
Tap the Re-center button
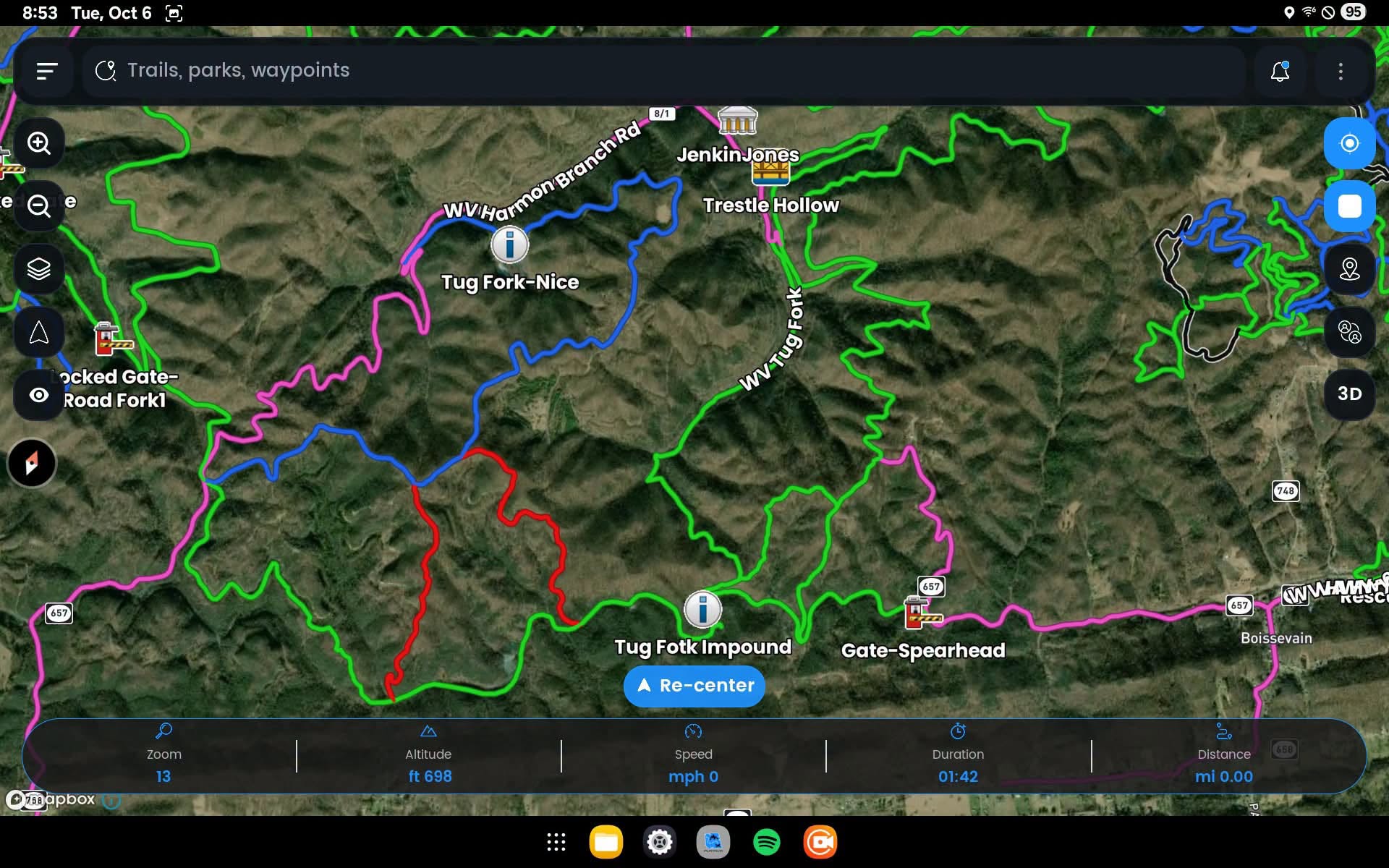click(694, 686)
